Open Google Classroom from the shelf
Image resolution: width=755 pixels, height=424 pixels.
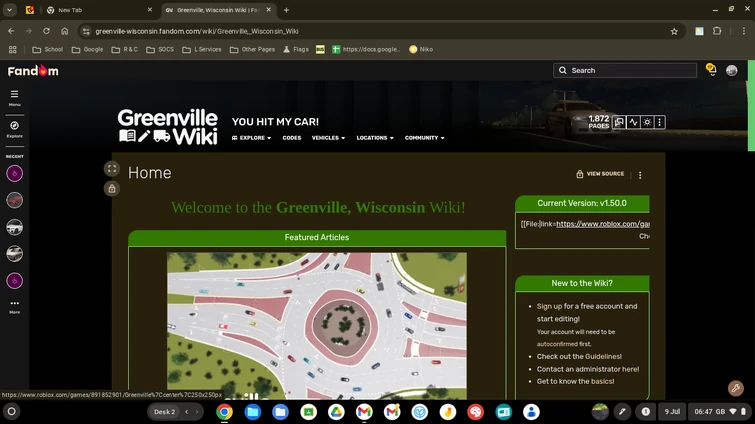308,412
